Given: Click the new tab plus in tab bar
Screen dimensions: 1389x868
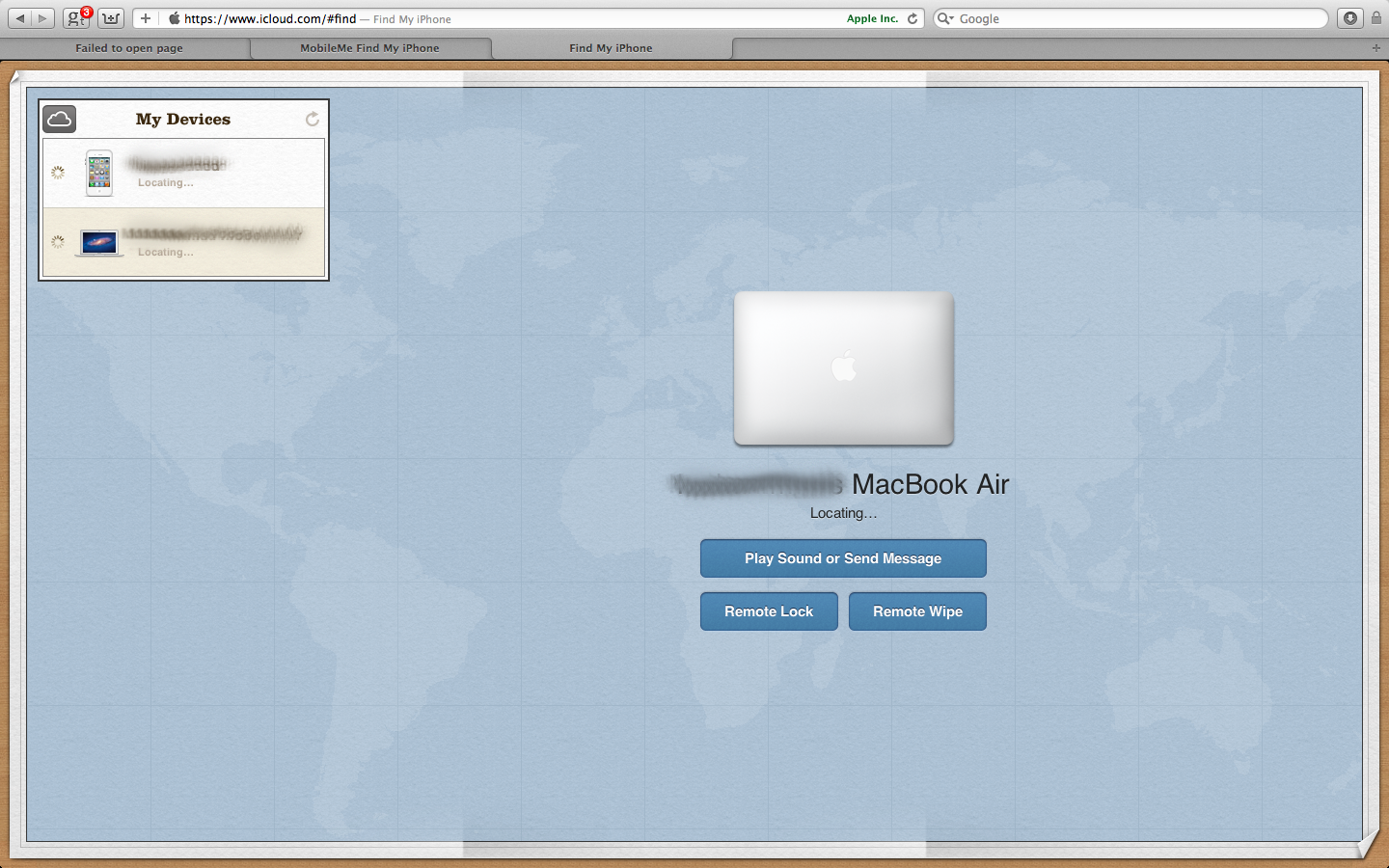Looking at the screenshot, I should [1376, 47].
